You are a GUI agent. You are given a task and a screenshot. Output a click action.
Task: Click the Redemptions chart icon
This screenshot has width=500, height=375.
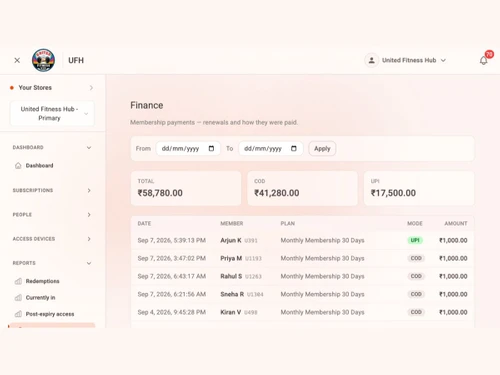point(18,281)
